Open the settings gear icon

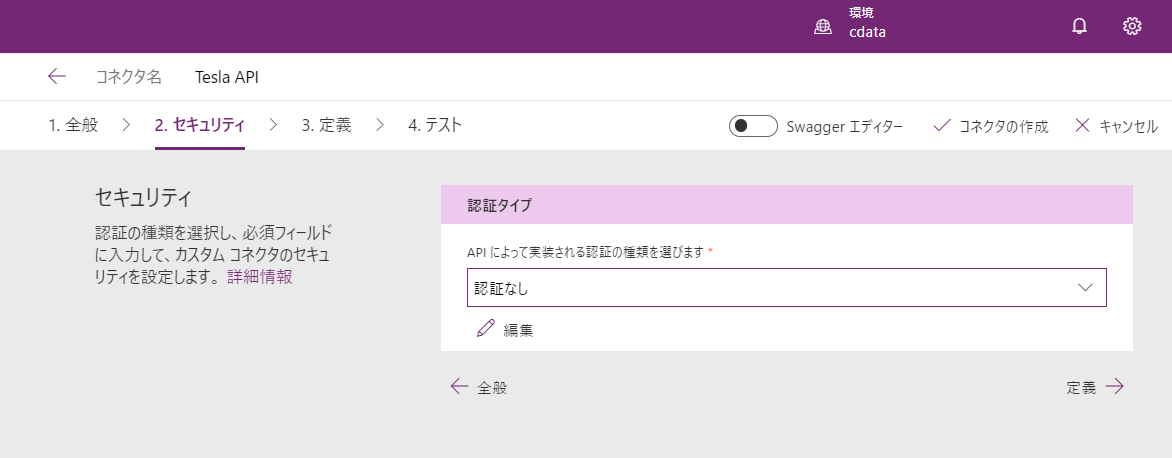(x=1132, y=26)
